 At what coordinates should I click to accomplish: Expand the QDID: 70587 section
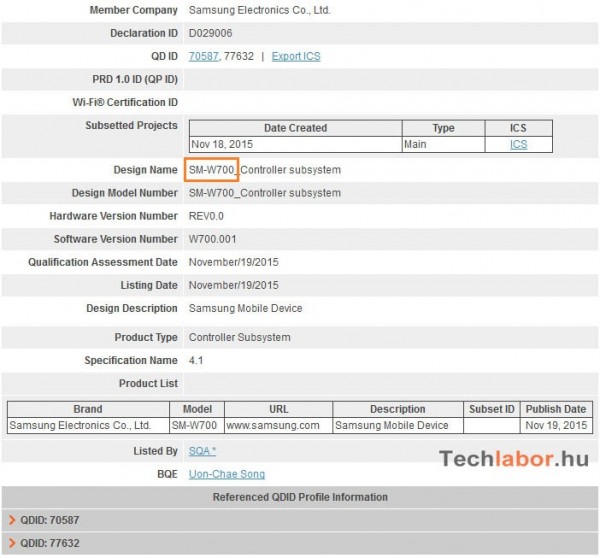pos(300,520)
